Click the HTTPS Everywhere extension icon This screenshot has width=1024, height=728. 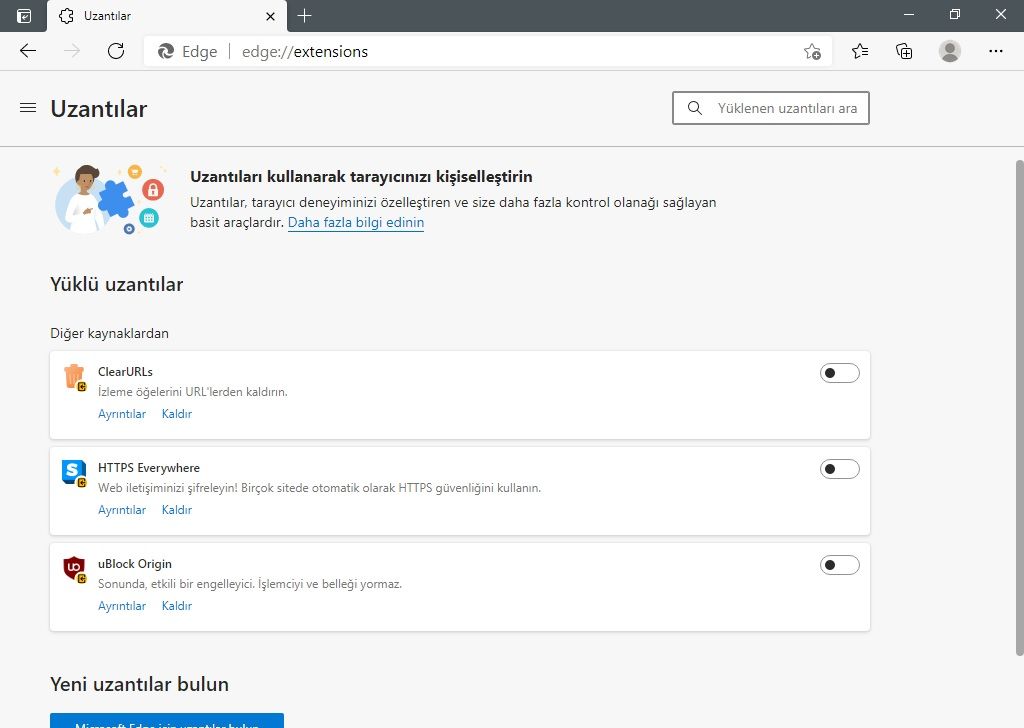click(x=74, y=473)
